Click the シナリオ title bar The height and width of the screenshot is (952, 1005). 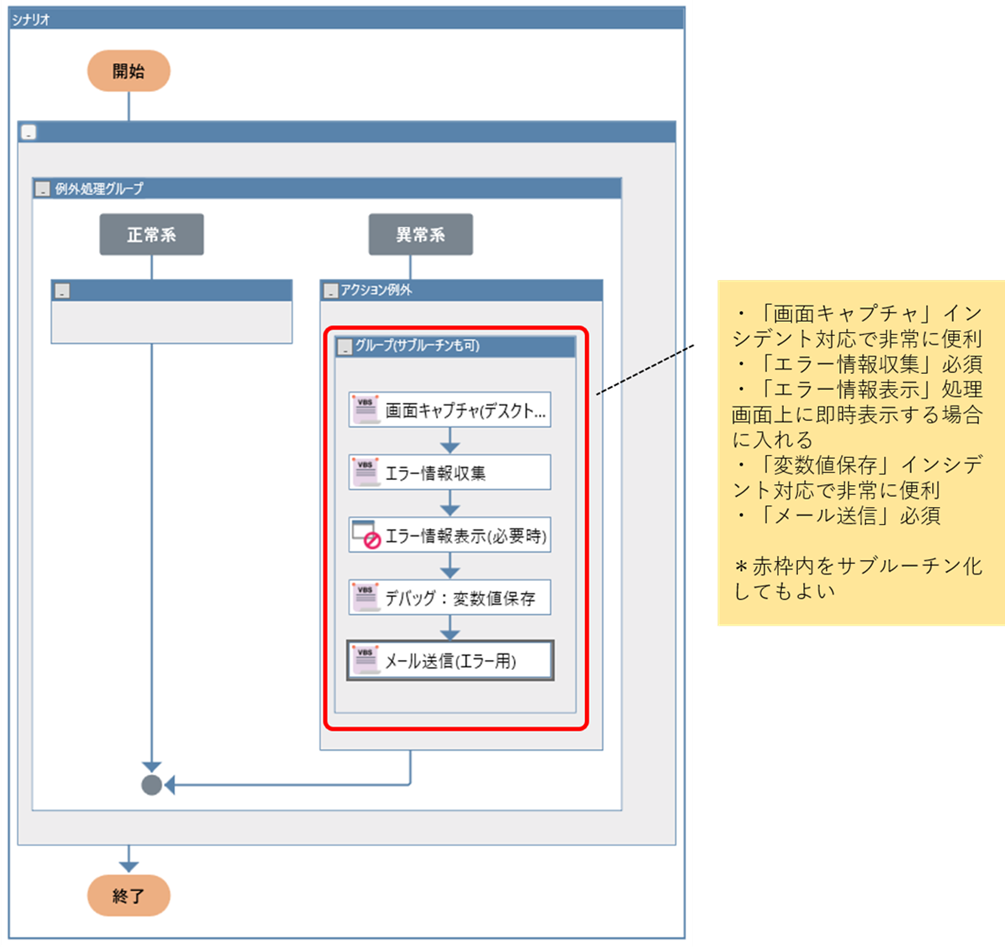pos(347,19)
